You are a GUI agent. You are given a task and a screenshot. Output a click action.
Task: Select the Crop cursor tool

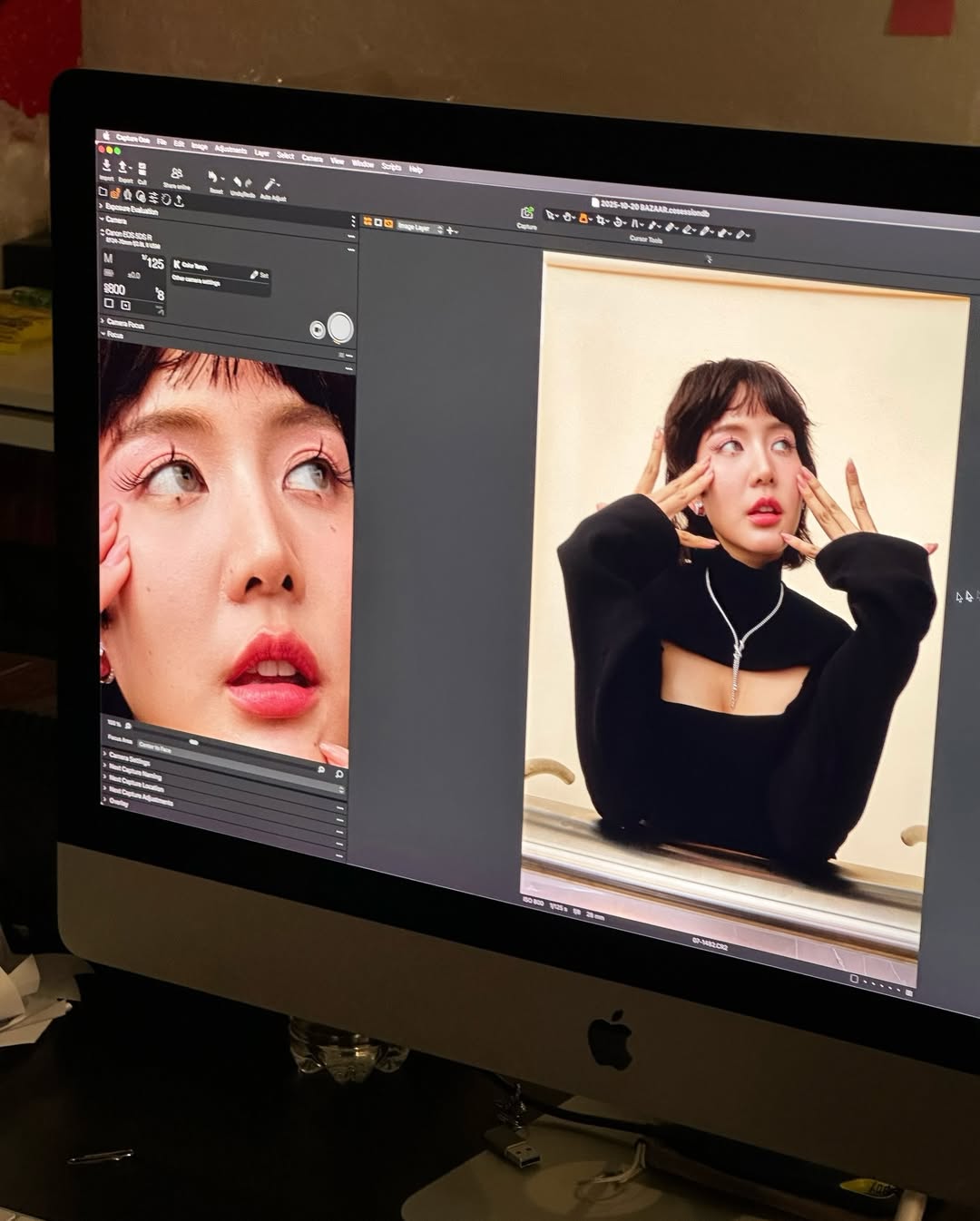coord(602,220)
